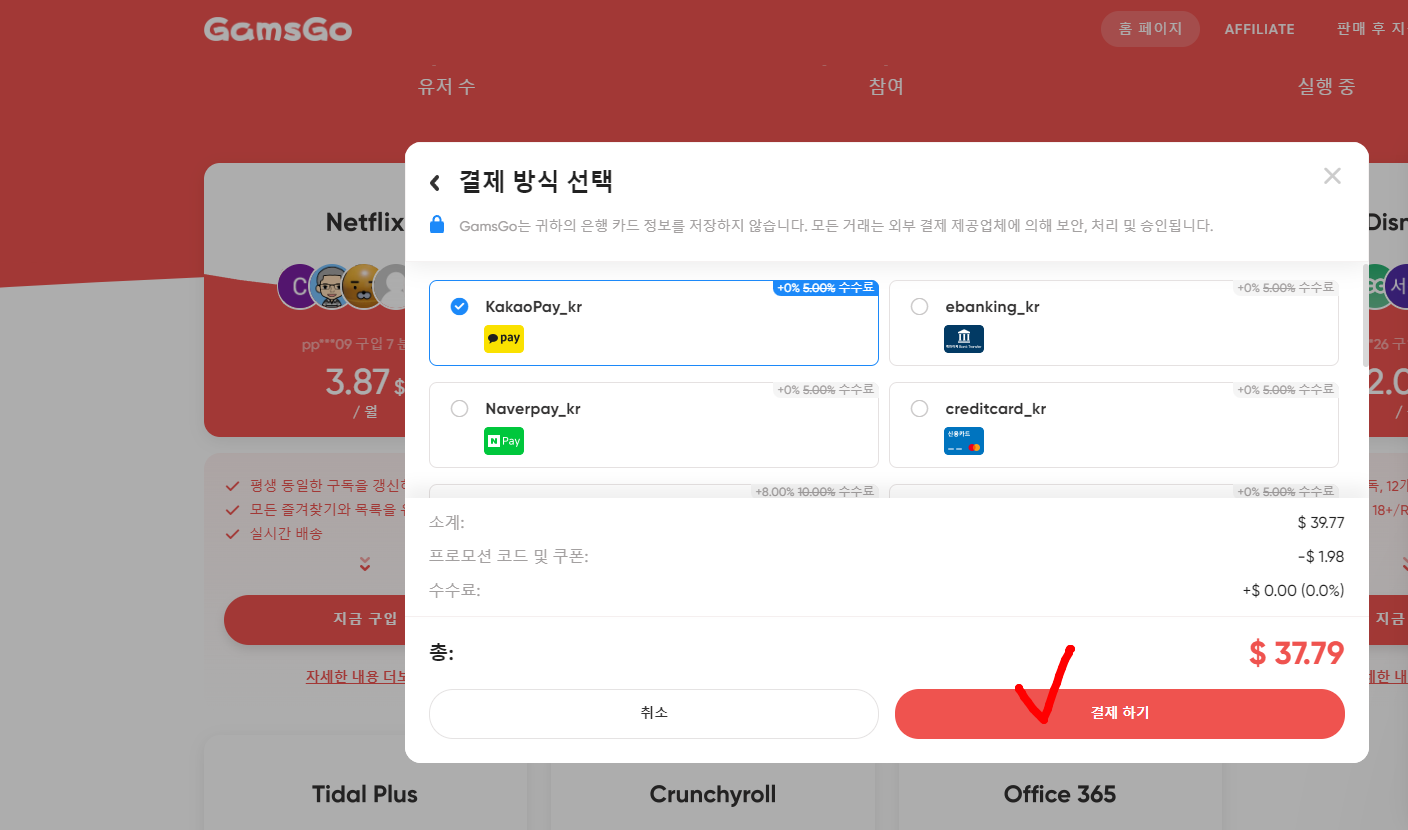Close the payment method dialog
This screenshot has width=1408, height=830.
(1332, 176)
